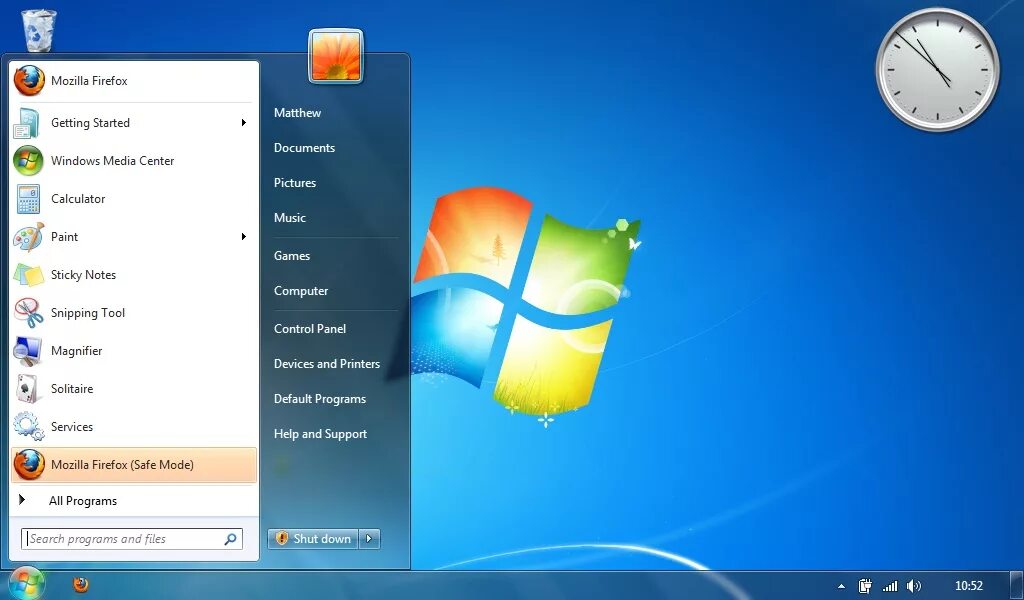This screenshot has width=1024, height=600.
Task: Click the Snipping Tool scissors icon
Action: click(x=28, y=312)
